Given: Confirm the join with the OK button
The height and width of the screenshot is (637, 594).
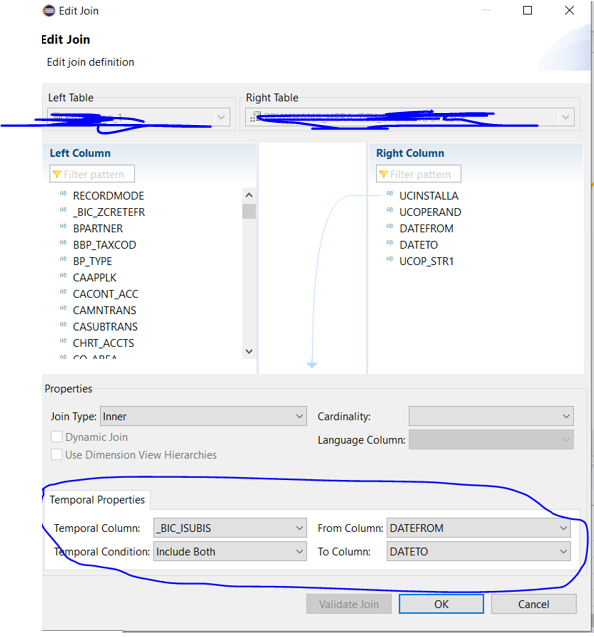Looking at the screenshot, I should [x=441, y=604].
